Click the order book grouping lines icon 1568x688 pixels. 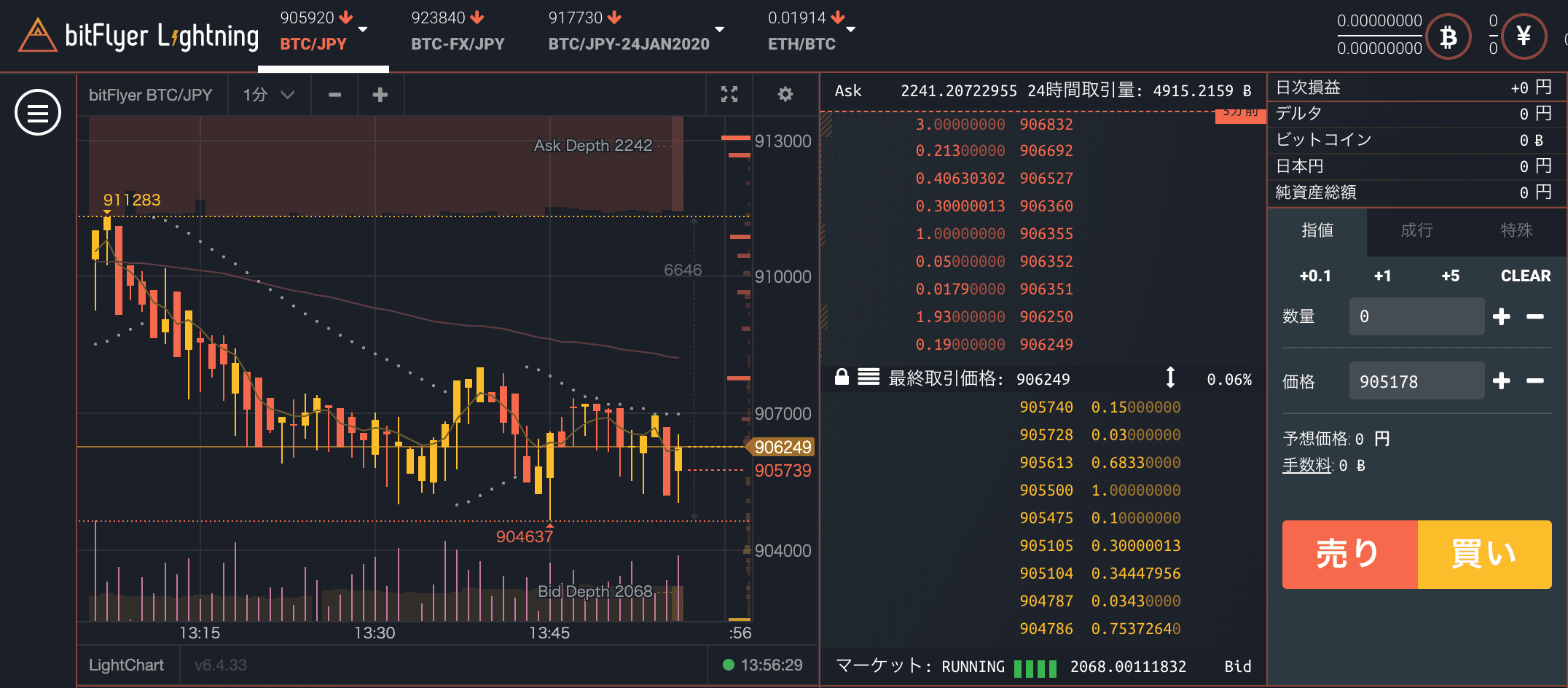(869, 377)
